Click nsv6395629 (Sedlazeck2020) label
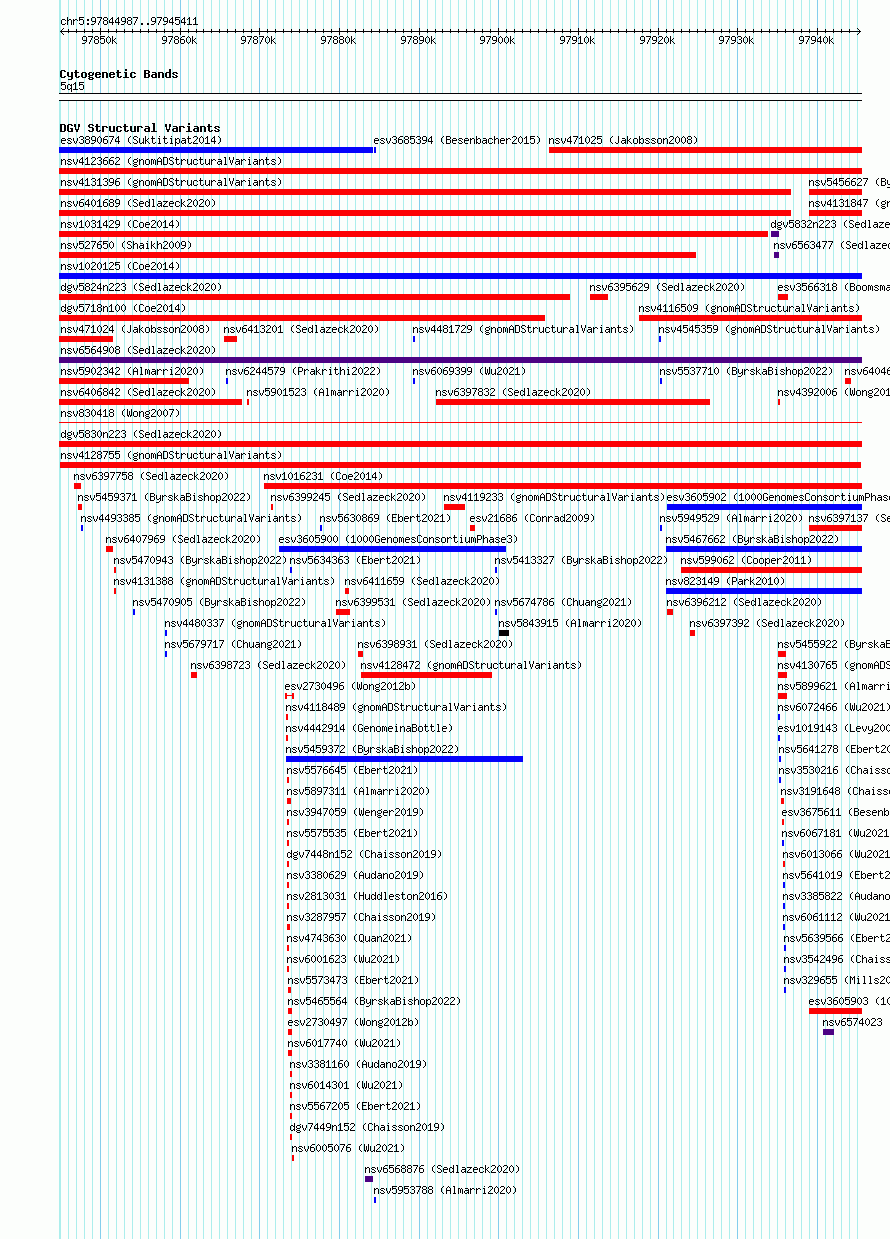This screenshot has height=1239, width=890. (x=667, y=287)
